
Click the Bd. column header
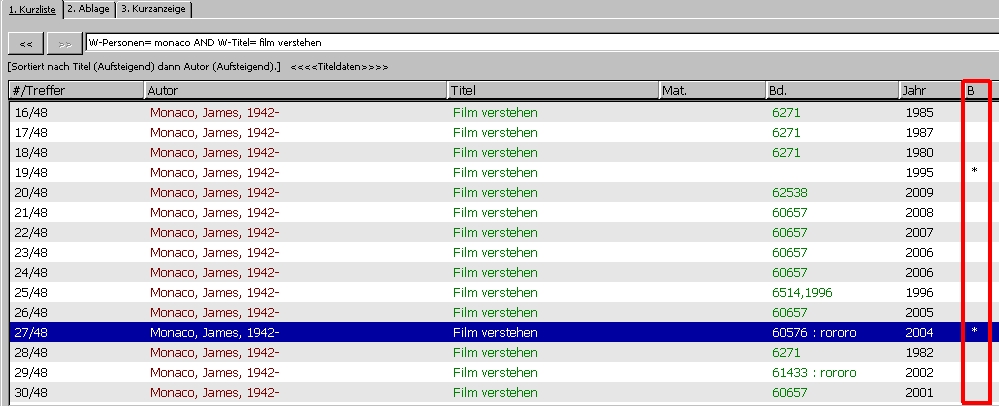(830, 91)
